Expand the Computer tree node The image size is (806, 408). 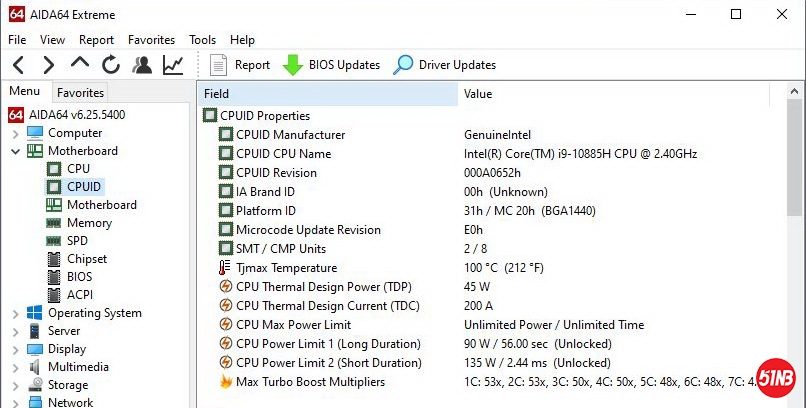[15, 134]
